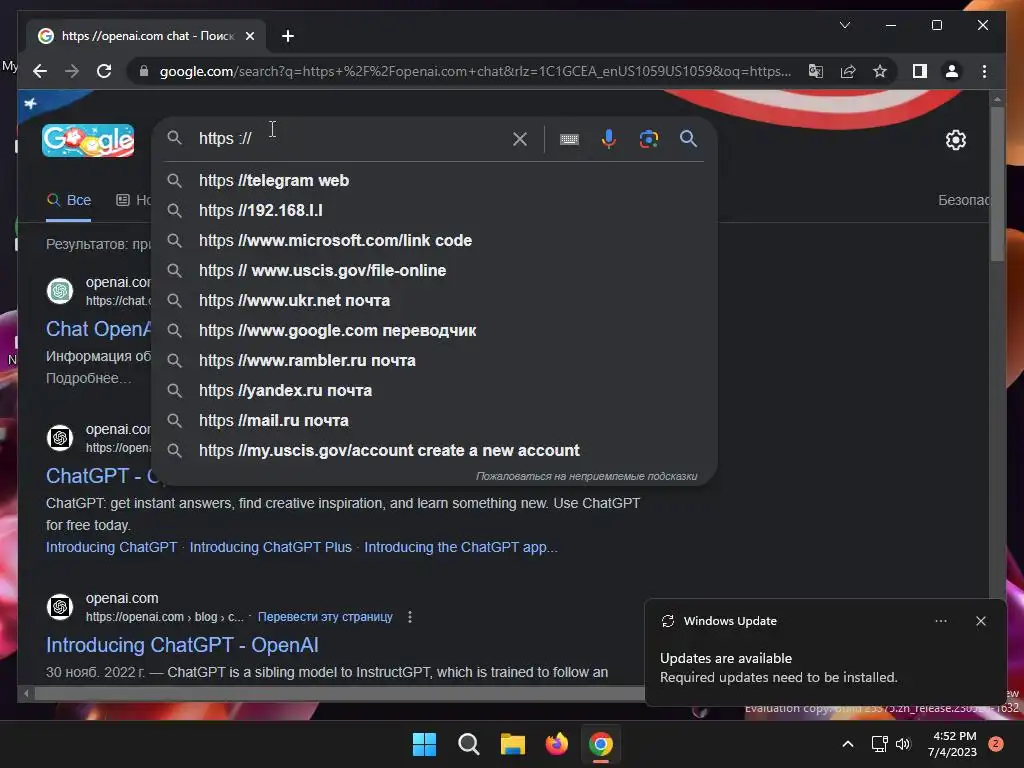Search by image with Google Lens icon
The height and width of the screenshot is (768, 1024).
648,138
